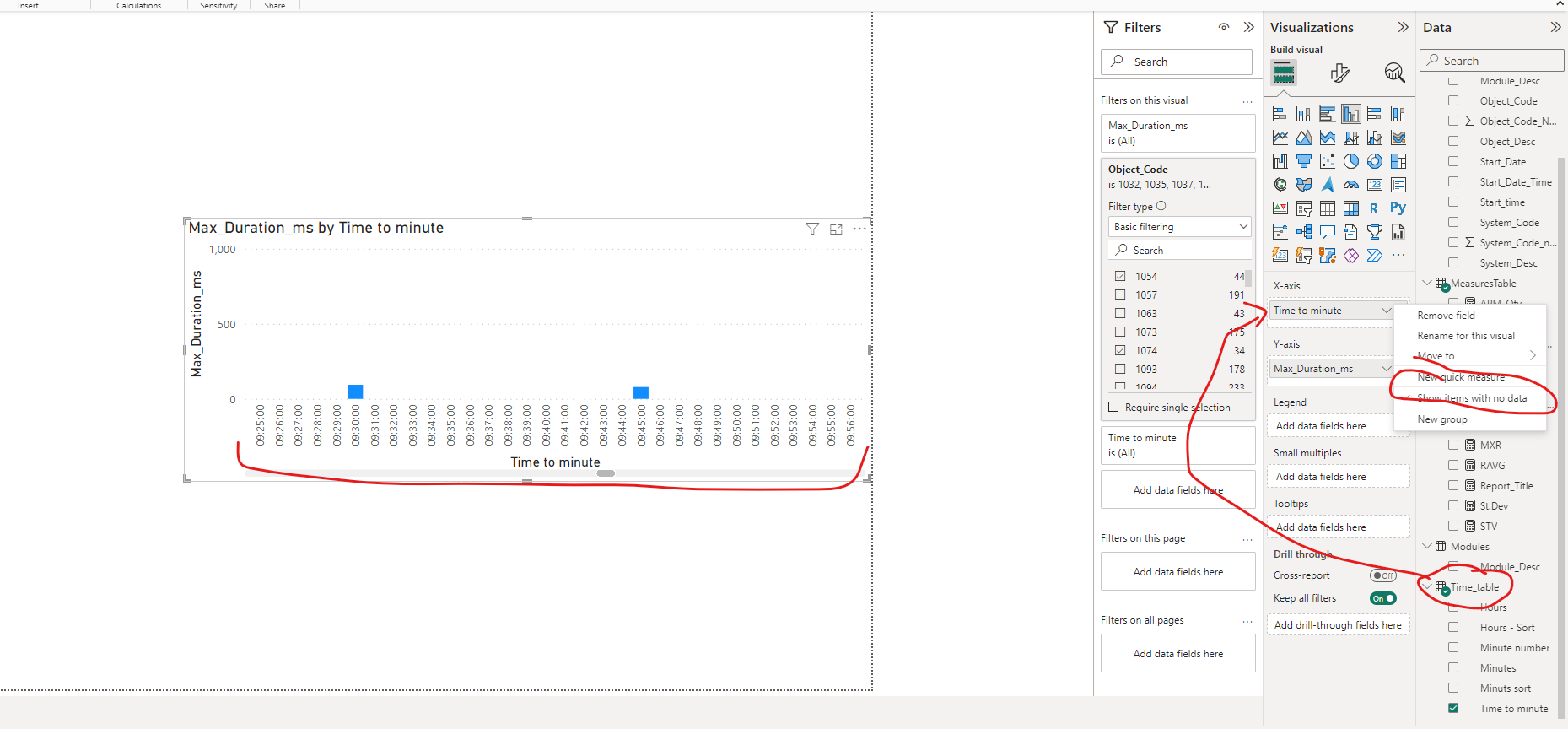Click Add drill-through fields here
The width and height of the screenshot is (1568, 729).
pos(1338,625)
